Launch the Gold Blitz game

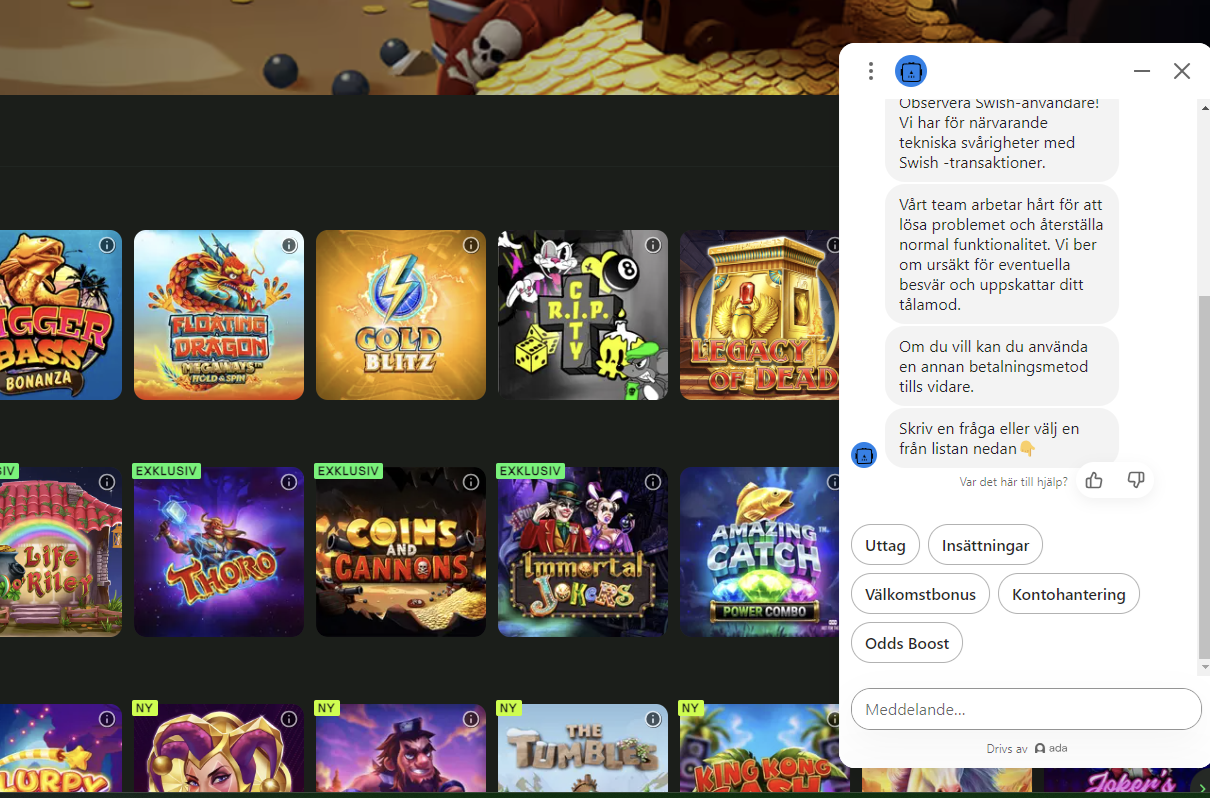pos(401,315)
